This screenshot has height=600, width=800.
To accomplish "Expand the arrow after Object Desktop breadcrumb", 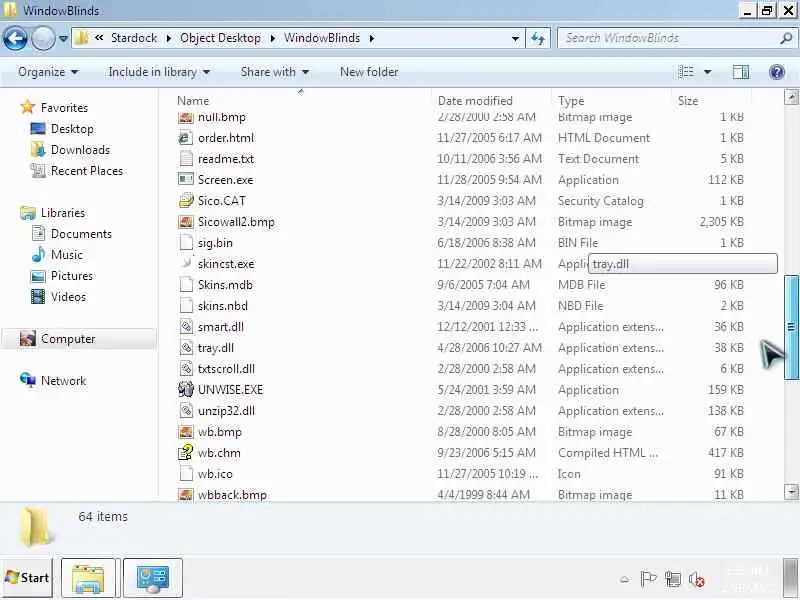I will [272, 38].
